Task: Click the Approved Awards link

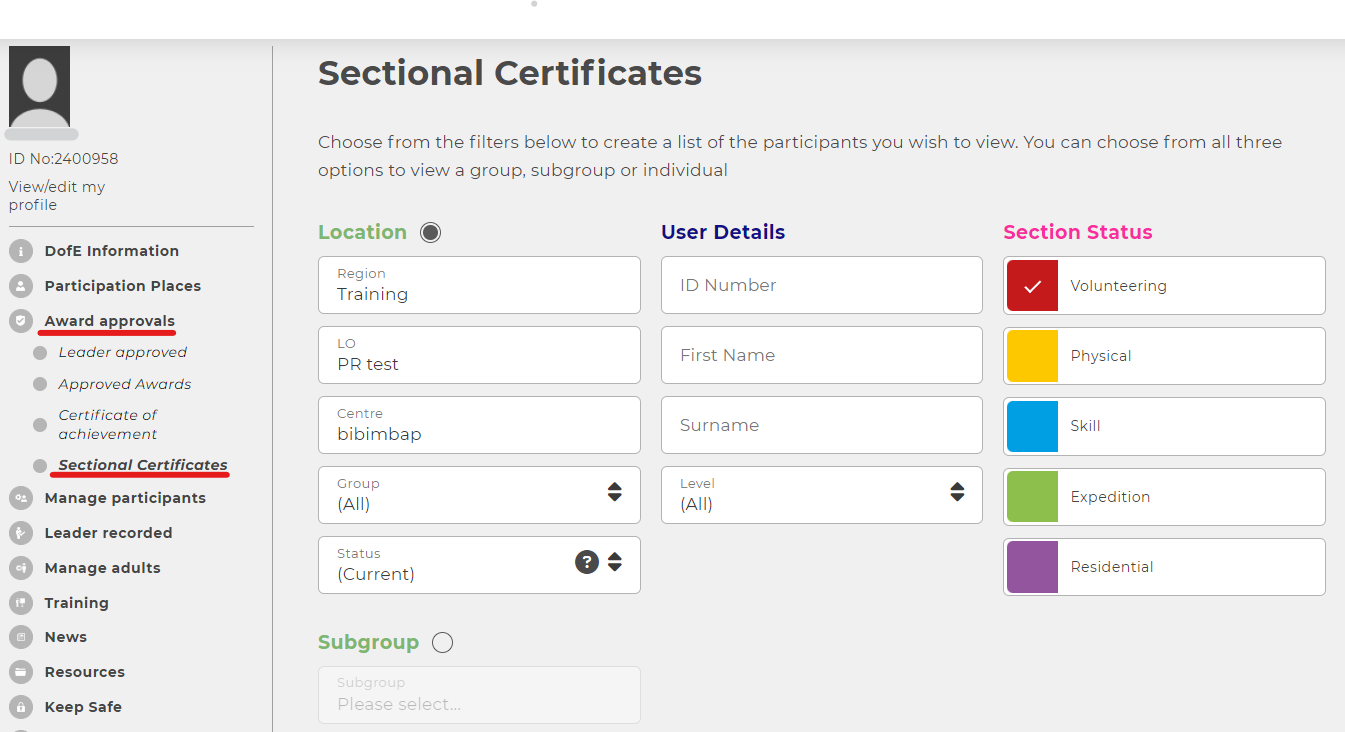Action: click(124, 383)
